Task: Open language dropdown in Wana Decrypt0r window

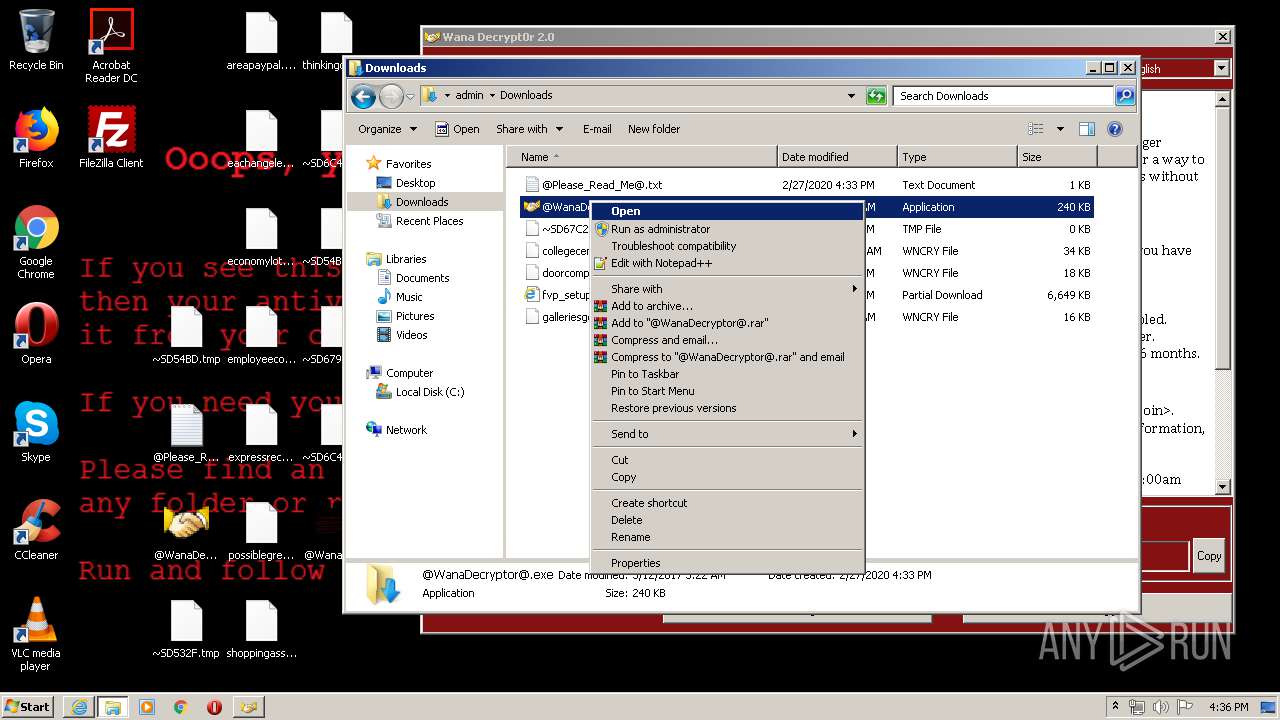Action: [x=1221, y=68]
